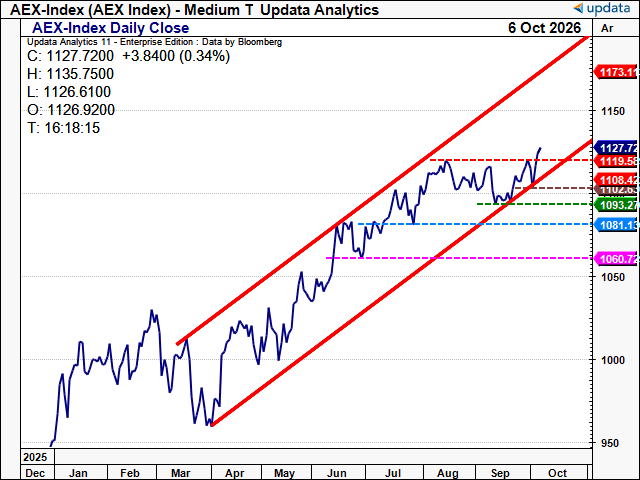Viewport: 640px width, 480px height.
Task: Click the Ar scale label
Action: click(x=607, y=28)
